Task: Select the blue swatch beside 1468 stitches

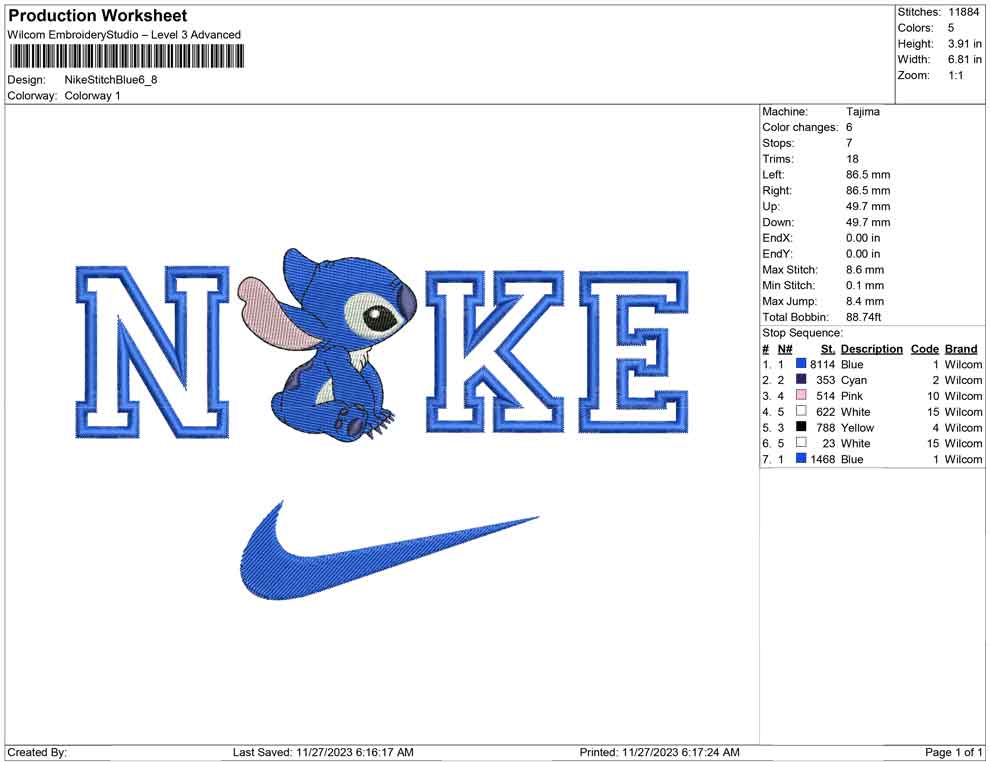Action: click(x=801, y=458)
